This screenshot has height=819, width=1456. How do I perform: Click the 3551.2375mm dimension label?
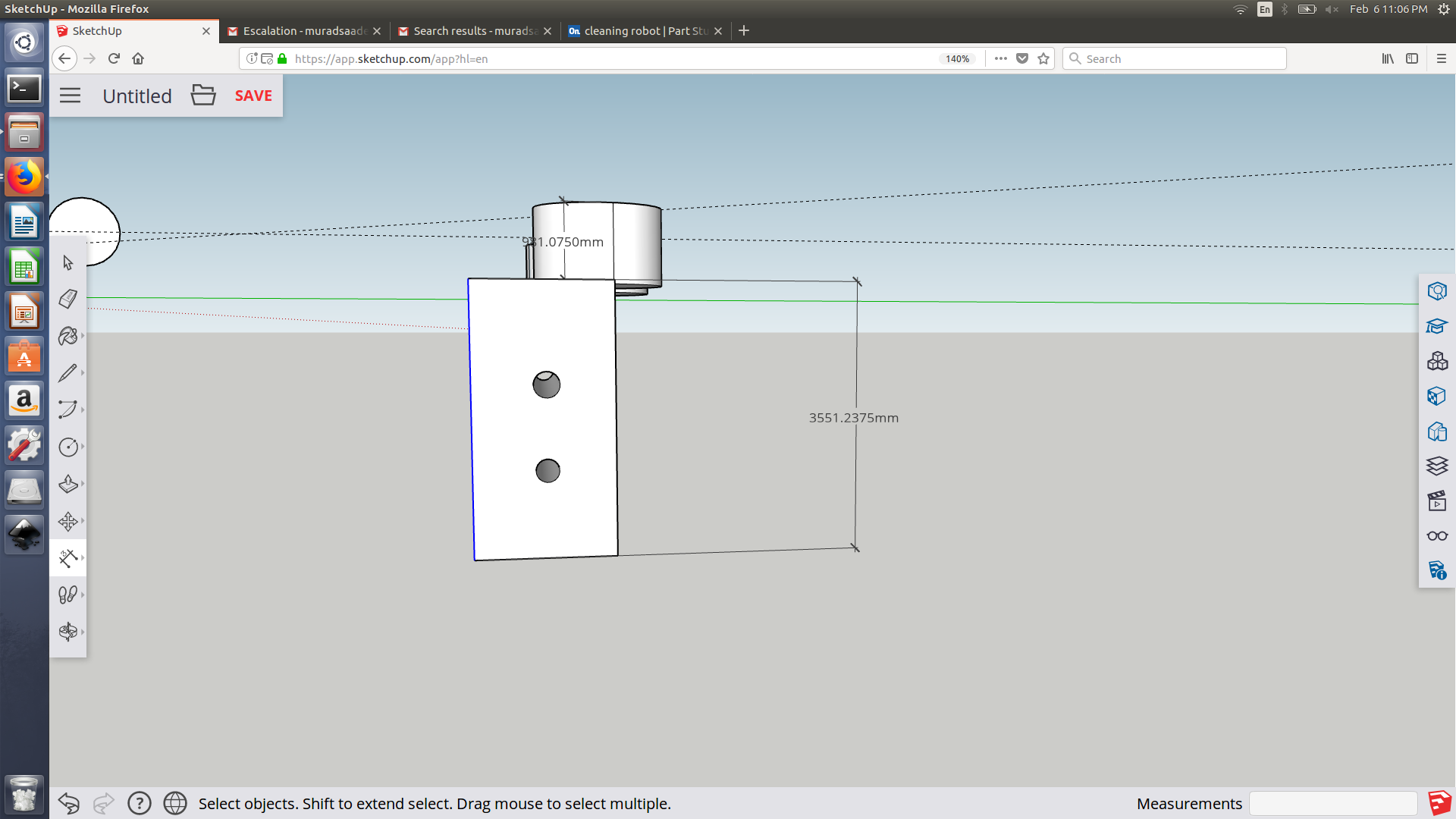pos(853,418)
